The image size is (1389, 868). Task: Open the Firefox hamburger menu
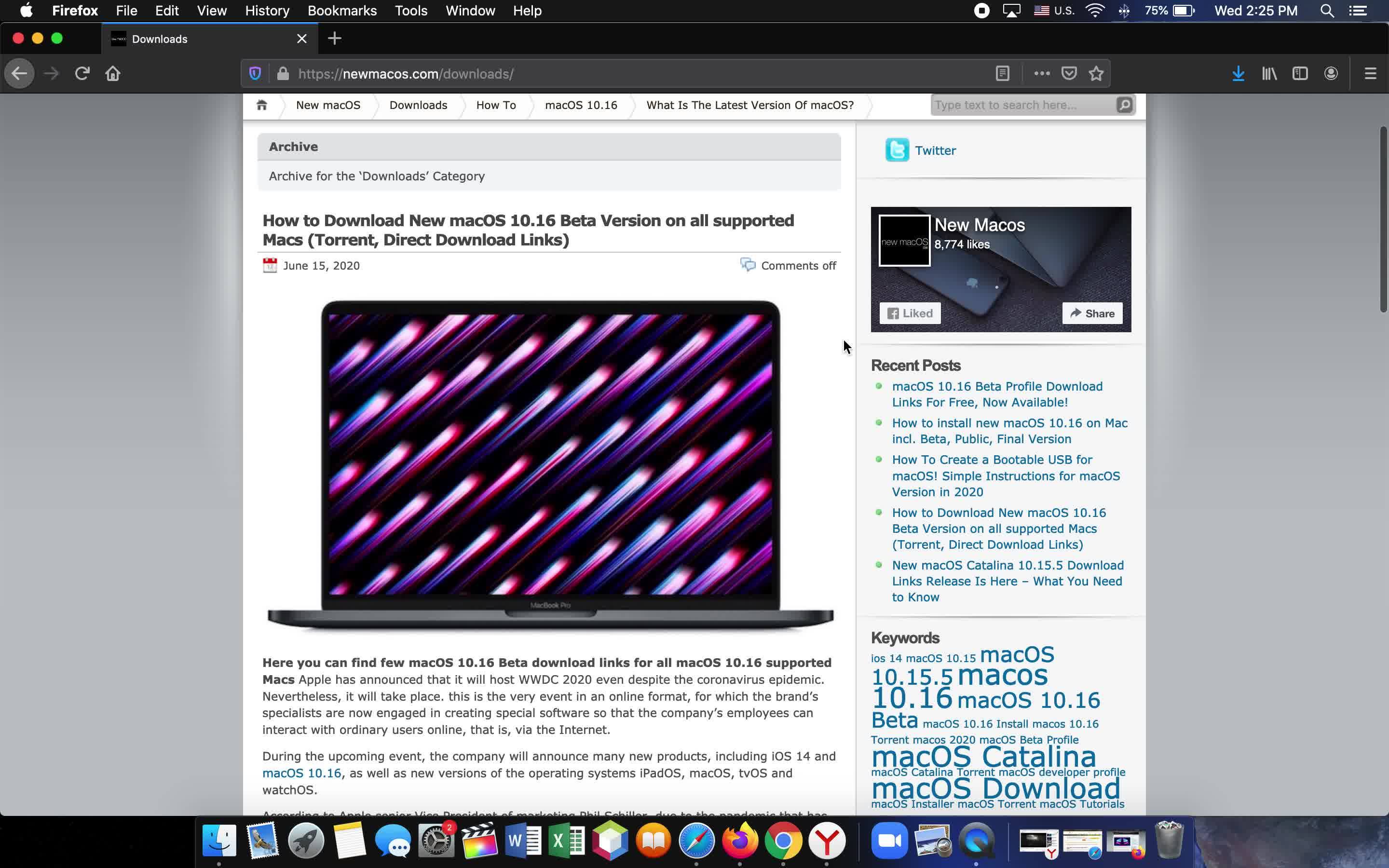click(x=1371, y=73)
